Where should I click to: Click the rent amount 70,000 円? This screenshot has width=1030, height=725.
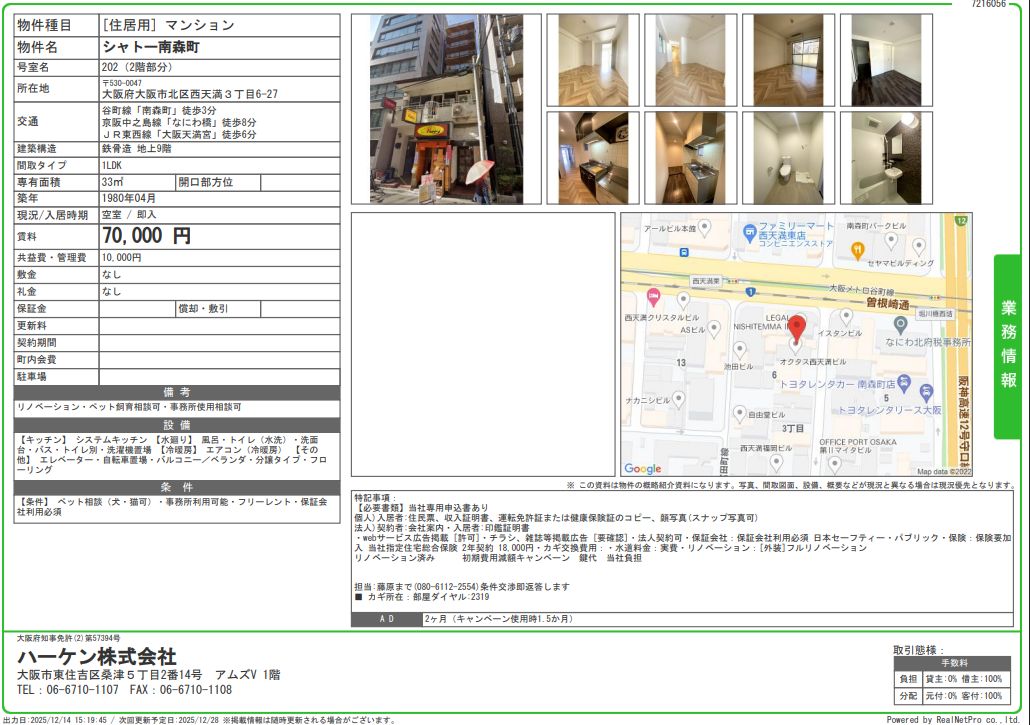[147, 236]
